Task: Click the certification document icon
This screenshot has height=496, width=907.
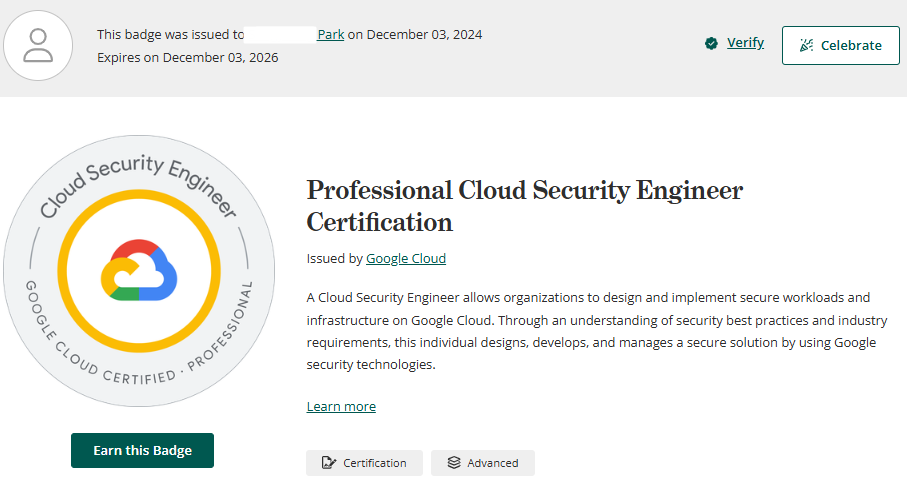Action: [x=329, y=463]
